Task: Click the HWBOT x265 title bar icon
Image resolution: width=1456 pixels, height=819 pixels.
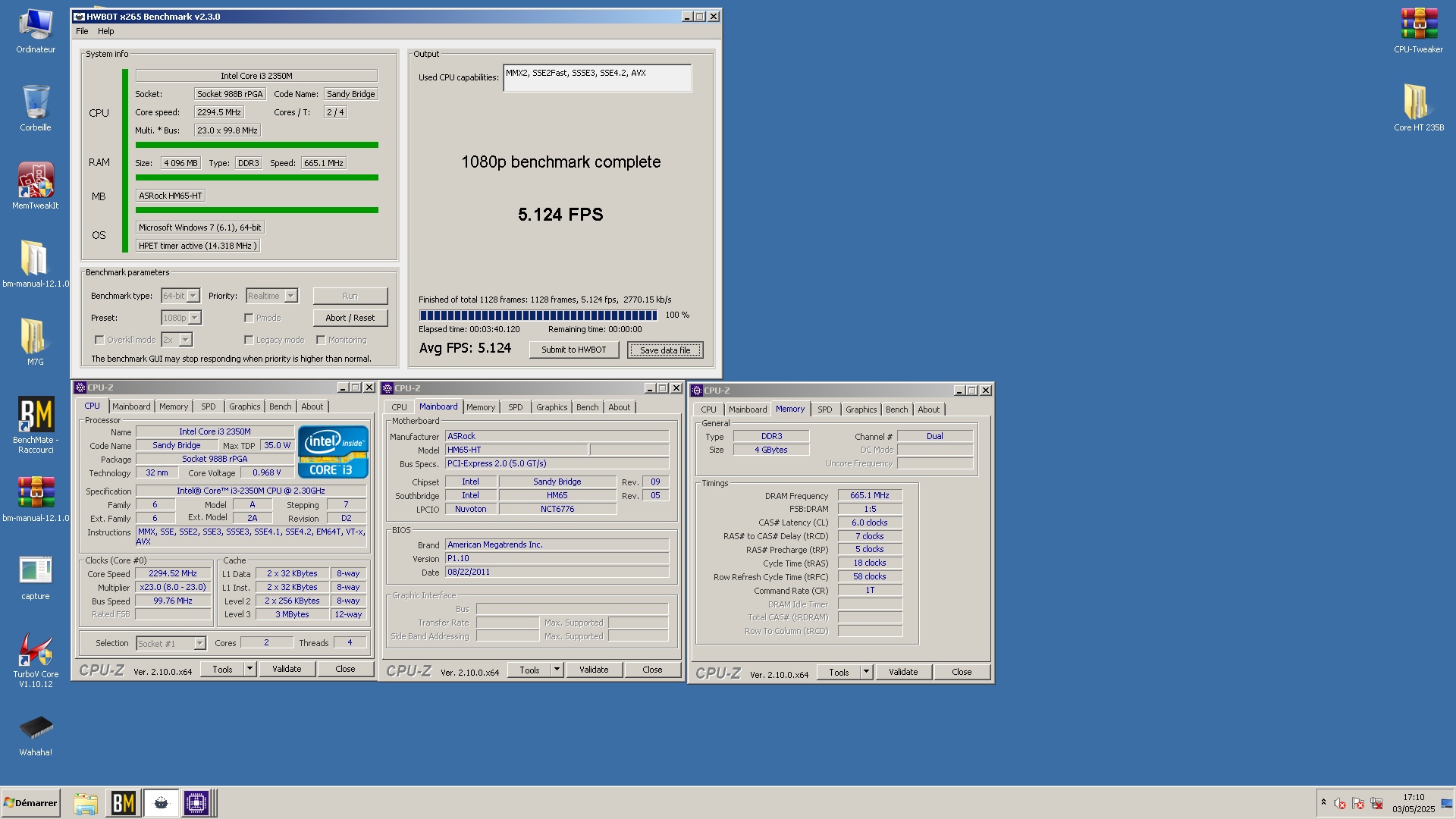Action: click(x=79, y=16)
